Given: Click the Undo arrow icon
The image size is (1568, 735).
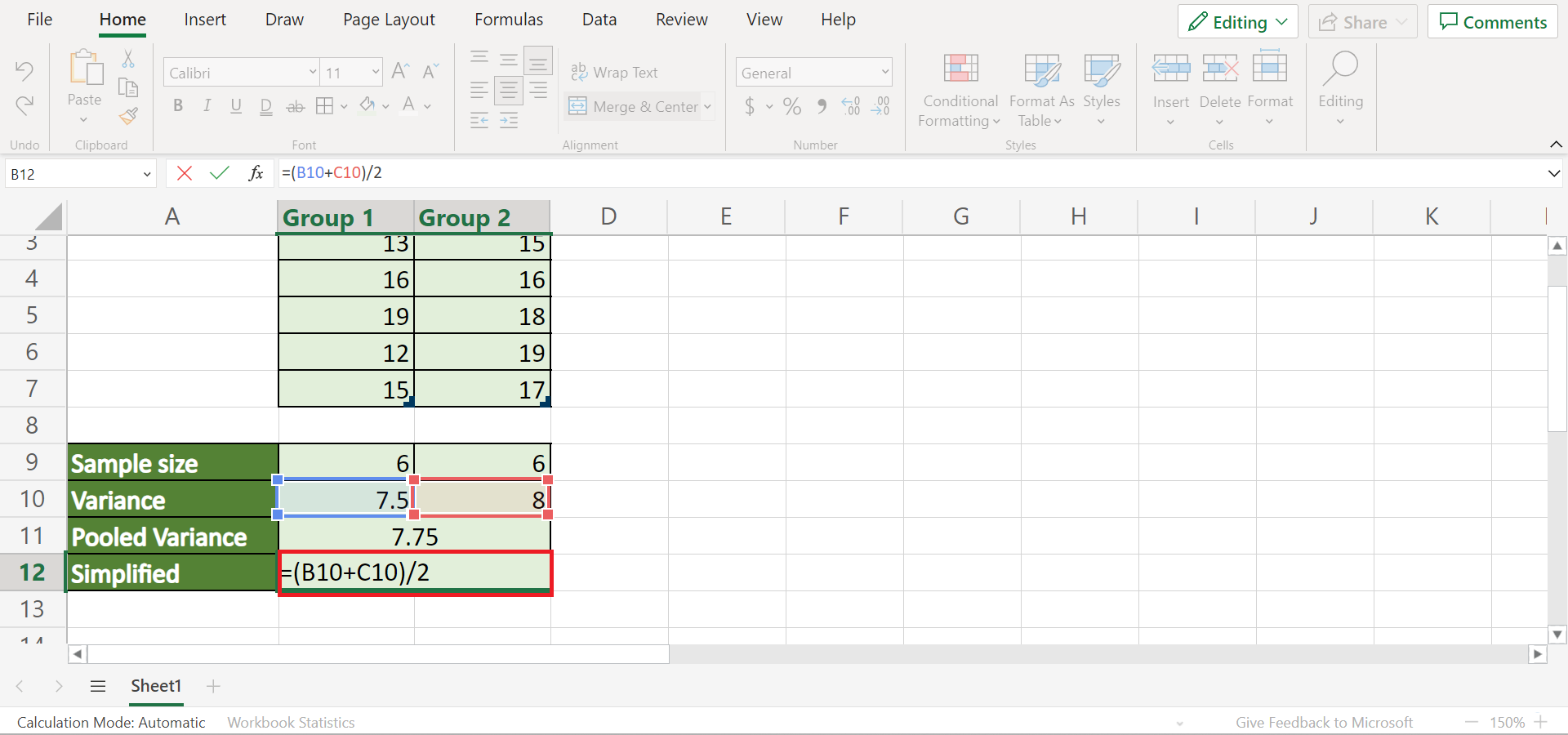Looking at the screenshot, I should (24, 71).
